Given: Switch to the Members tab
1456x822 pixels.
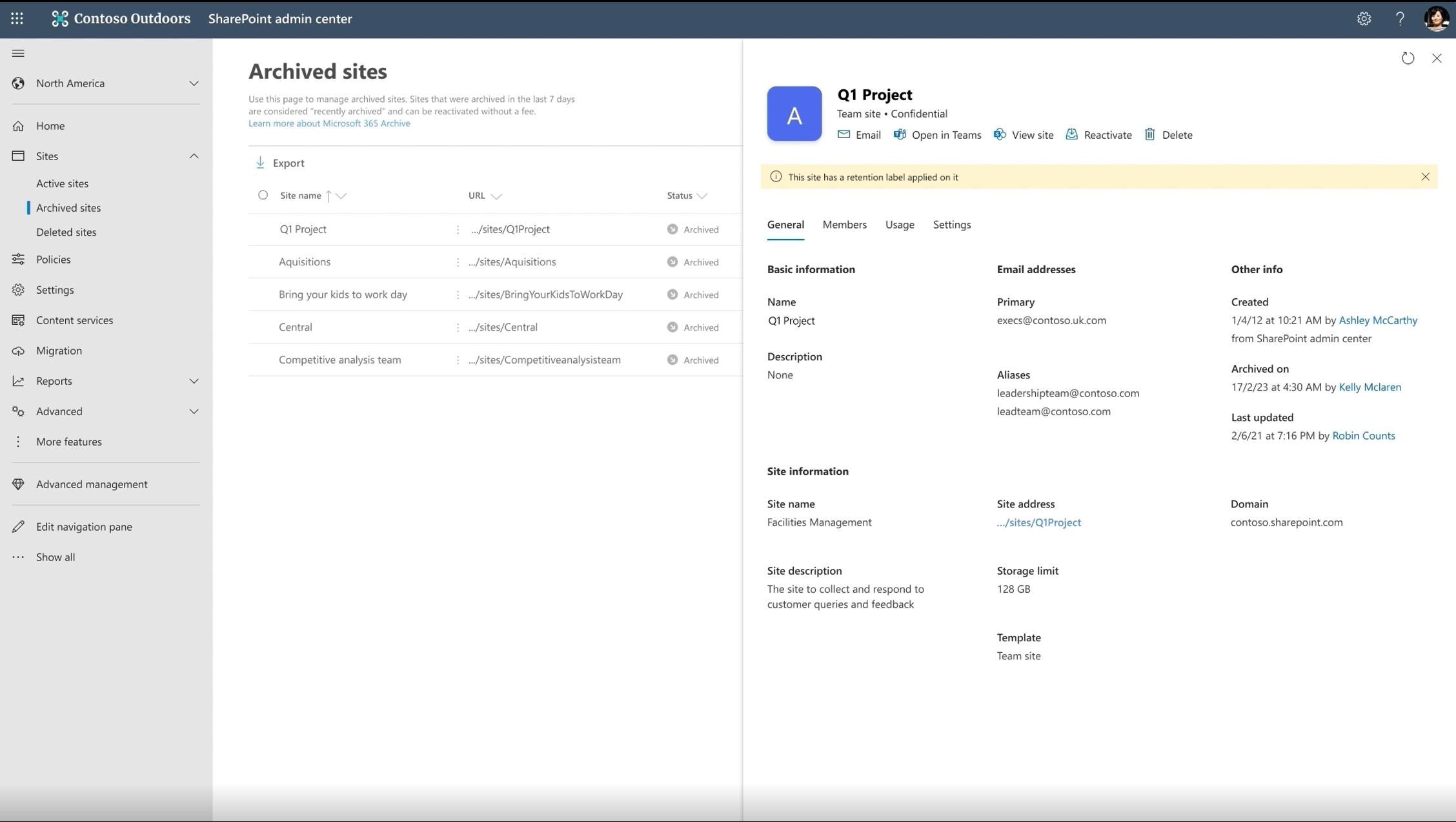Looking at the screenshot, I should pos(844,224).
